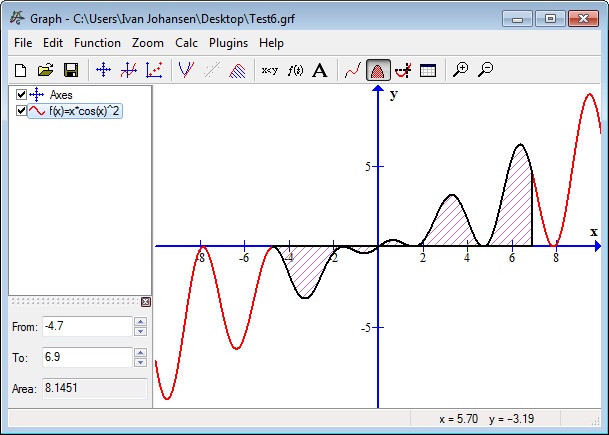Save the current graph
Image resolution: width=609 pixels, height=435 pixels.
(x=71, y=70)
